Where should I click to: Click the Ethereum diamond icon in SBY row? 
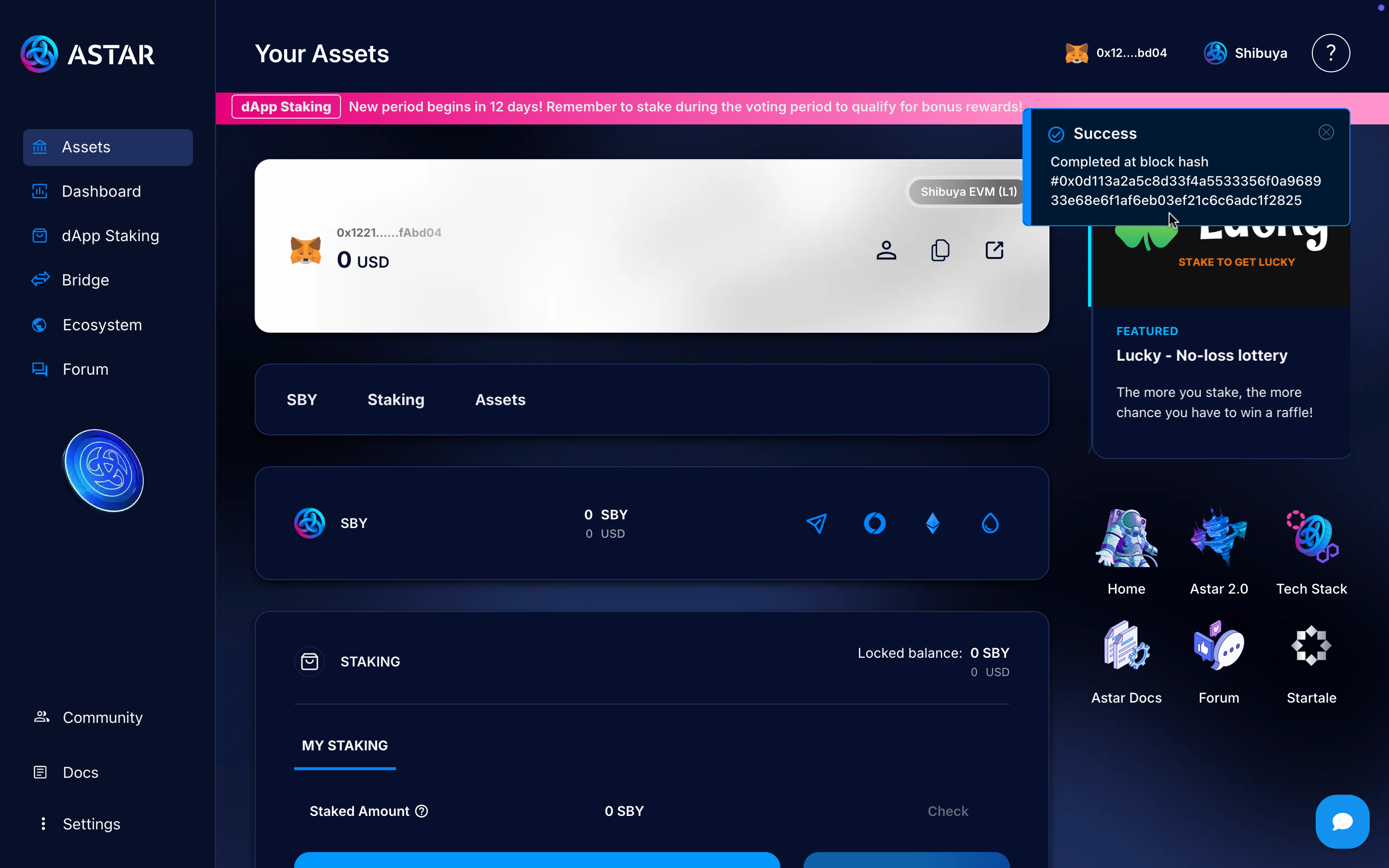tap(932, 523)
